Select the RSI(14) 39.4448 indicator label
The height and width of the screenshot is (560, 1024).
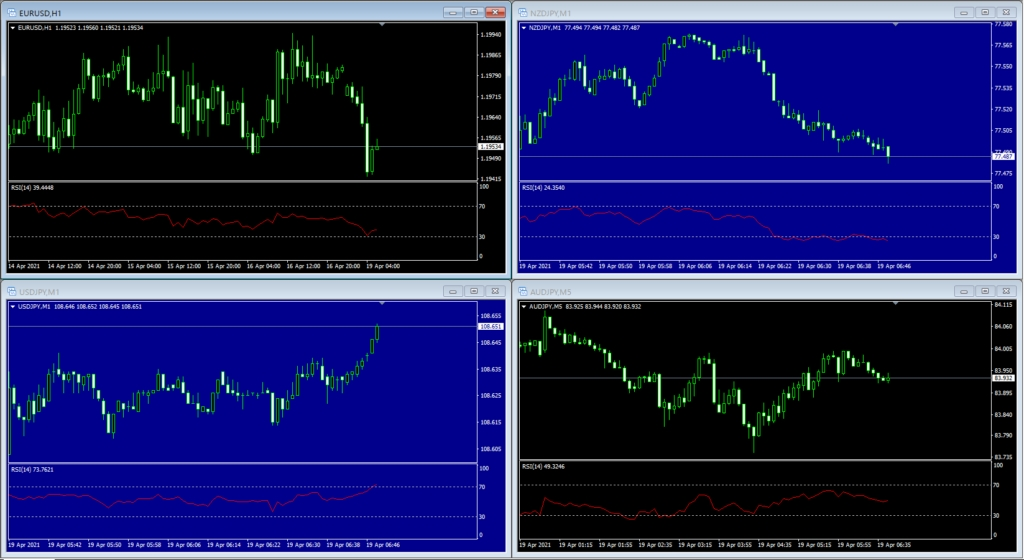[32, 187]
